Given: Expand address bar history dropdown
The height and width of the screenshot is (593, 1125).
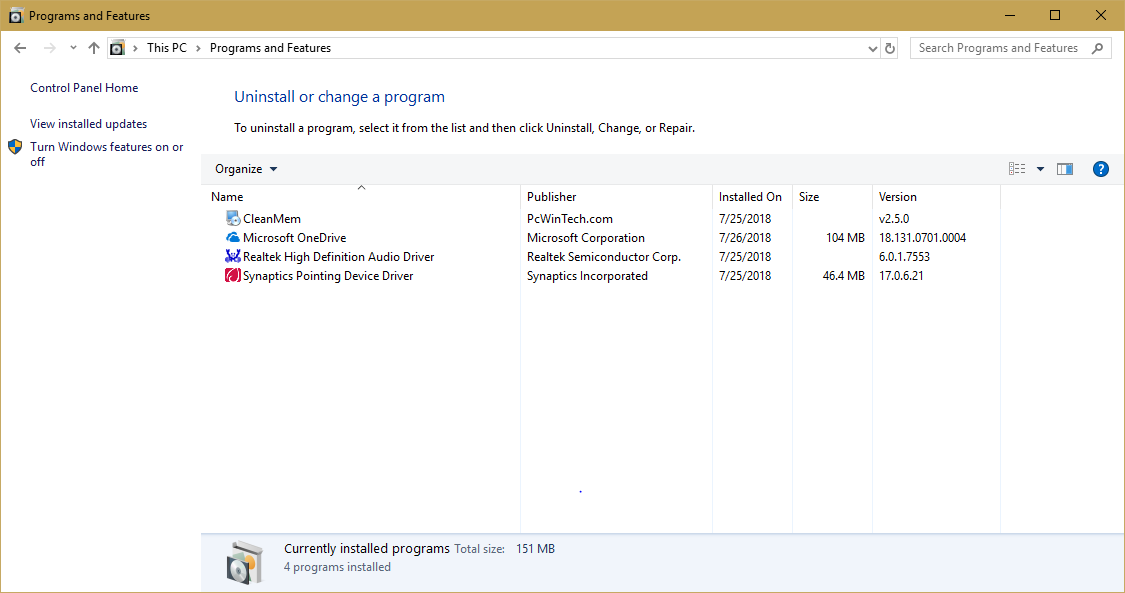Looking at the screenshot, I should tap(872, 48).
